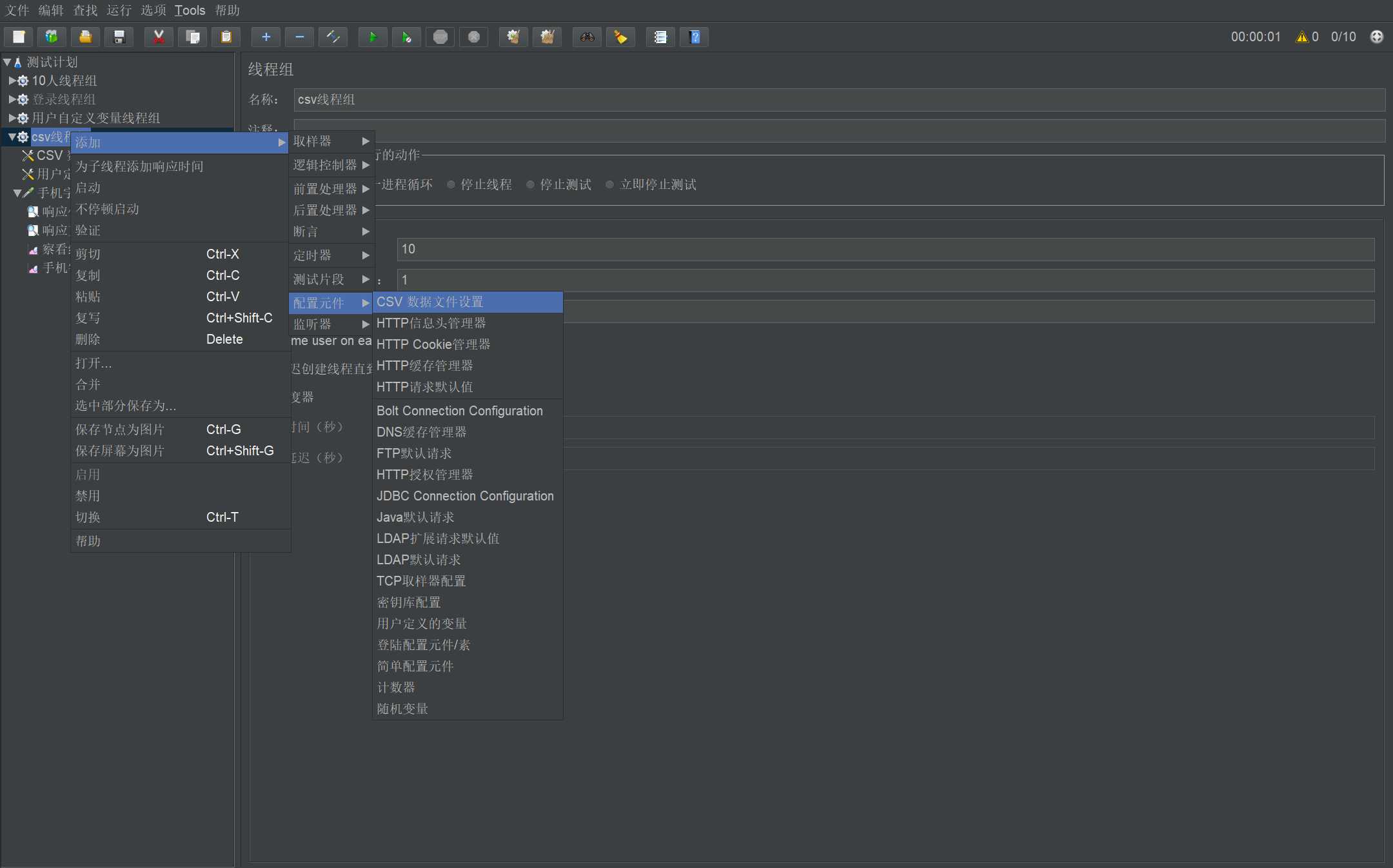The image size is (1393, 868).
Task: Select the 停止线程 radio button
Action: (451, 184)
